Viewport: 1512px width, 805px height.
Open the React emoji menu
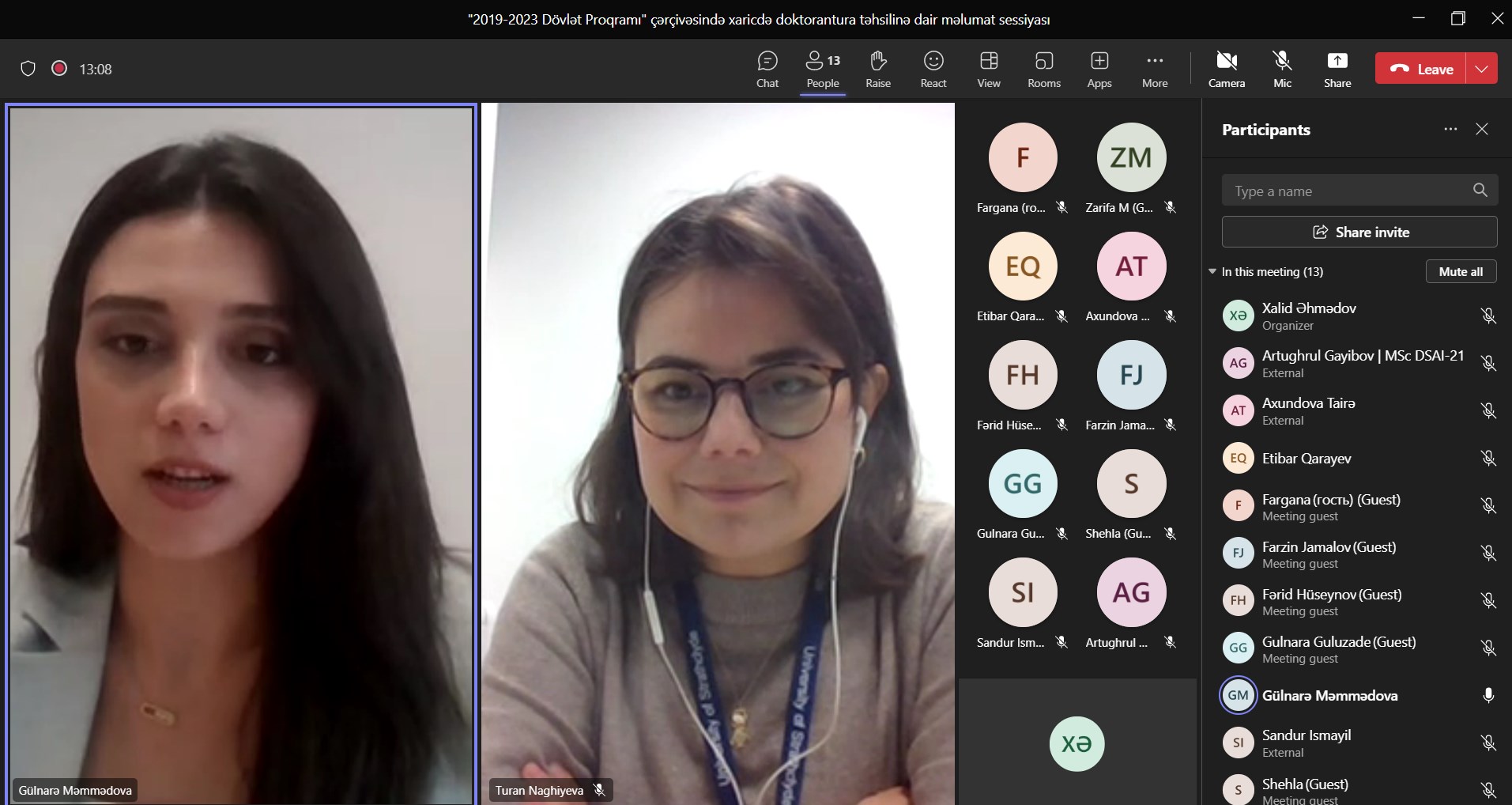pos(933,70)
